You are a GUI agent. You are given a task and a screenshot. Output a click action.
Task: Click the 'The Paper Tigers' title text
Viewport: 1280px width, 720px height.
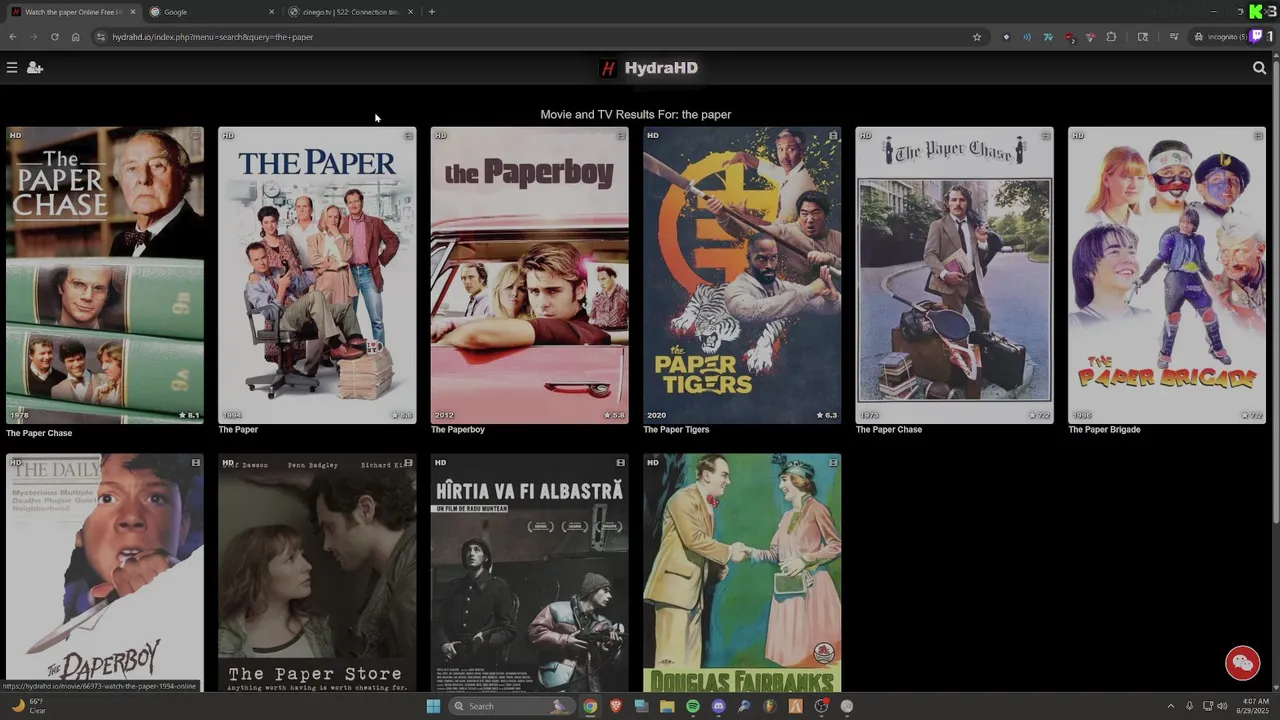pos(676,430)
